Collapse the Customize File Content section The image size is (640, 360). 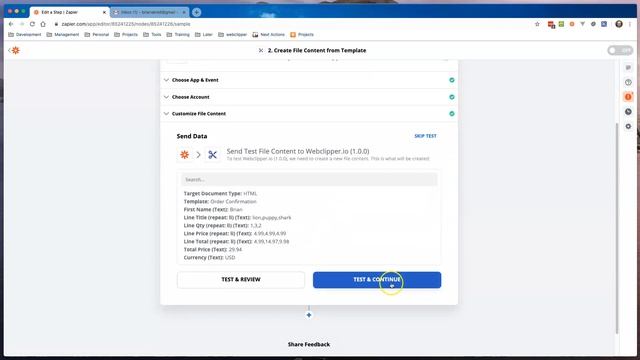point(166,113)
